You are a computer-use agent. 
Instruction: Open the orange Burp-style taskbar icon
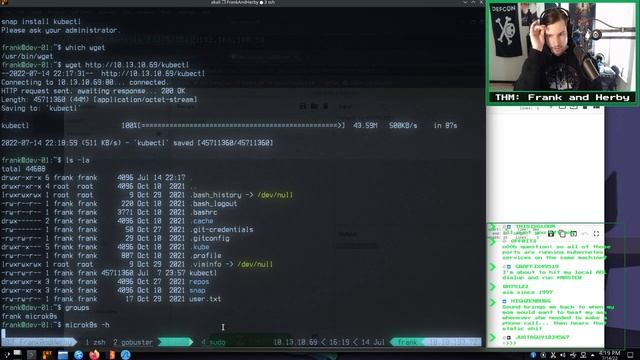coord(111,355)
